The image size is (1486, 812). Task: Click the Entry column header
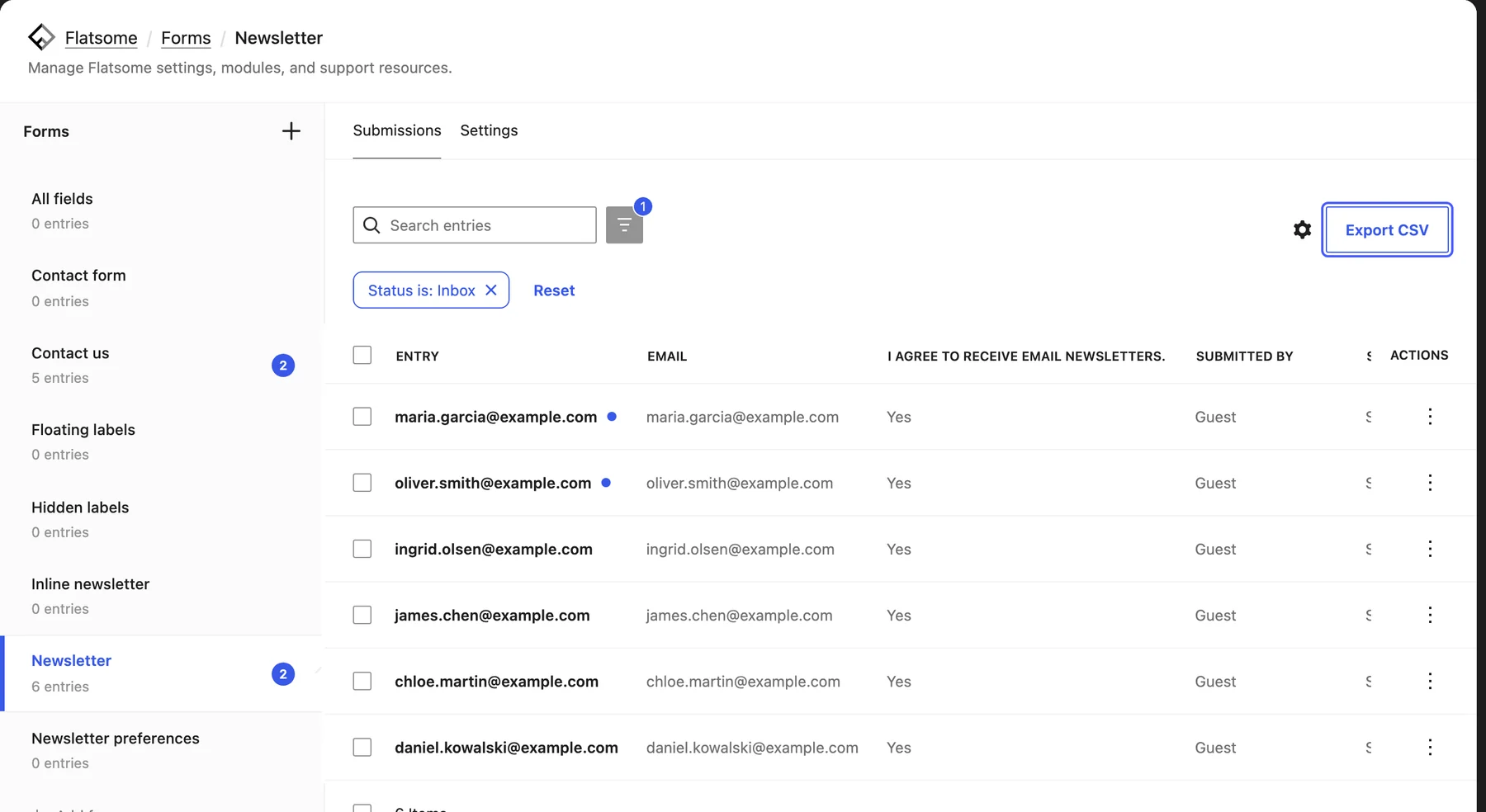(417, 356)
